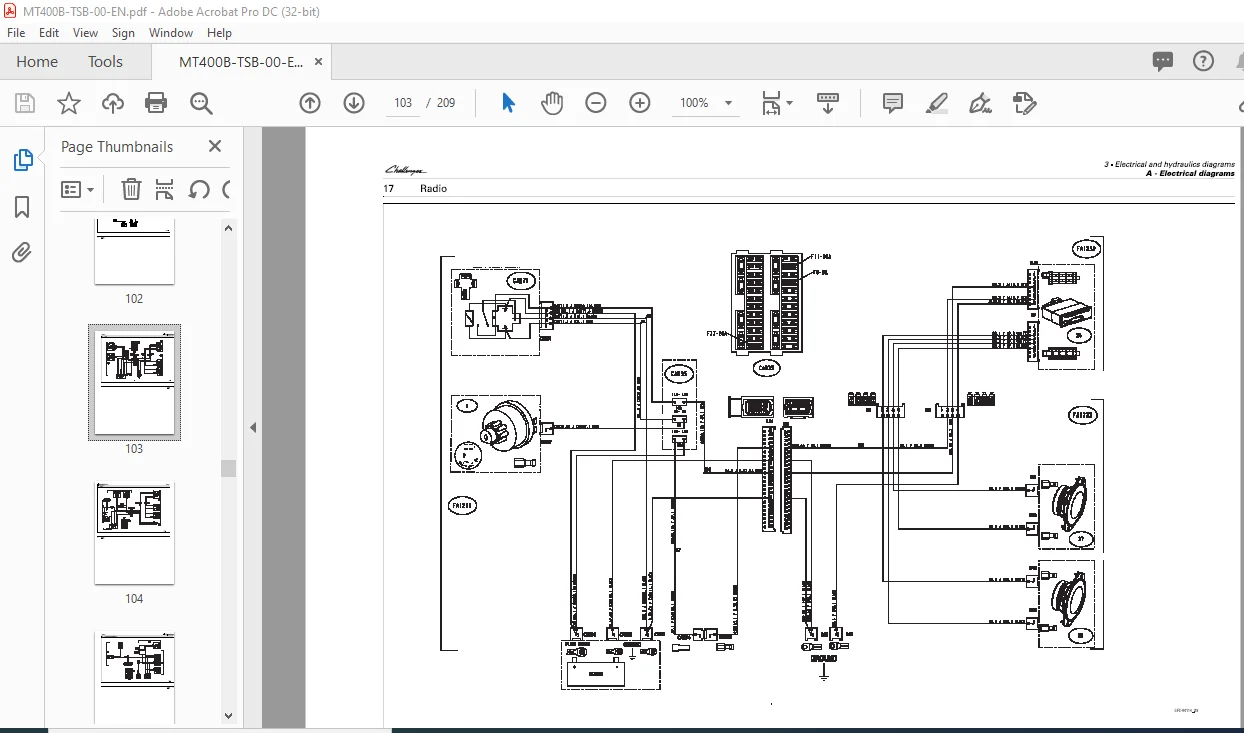
Task: Open the print pages icon in the thumbnails panel
Action: click(165, 189)
